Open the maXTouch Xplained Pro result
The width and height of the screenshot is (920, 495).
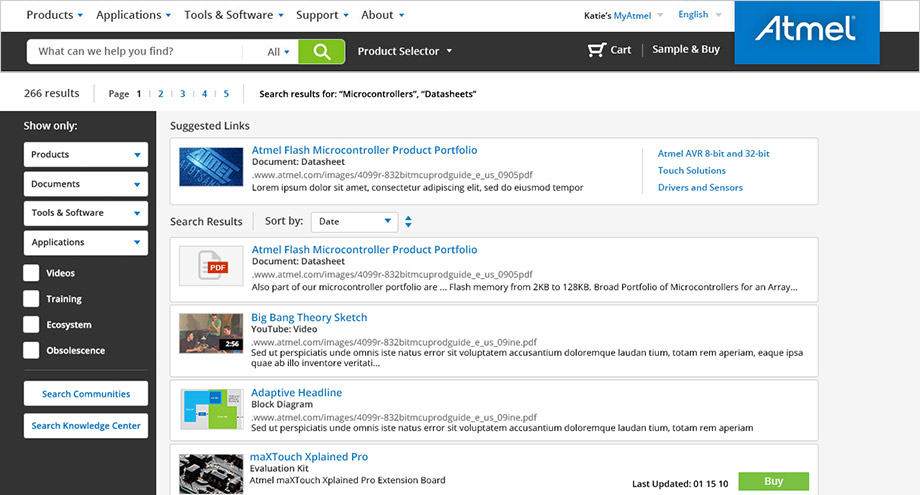pyautogui.click(x=309, y=456)
